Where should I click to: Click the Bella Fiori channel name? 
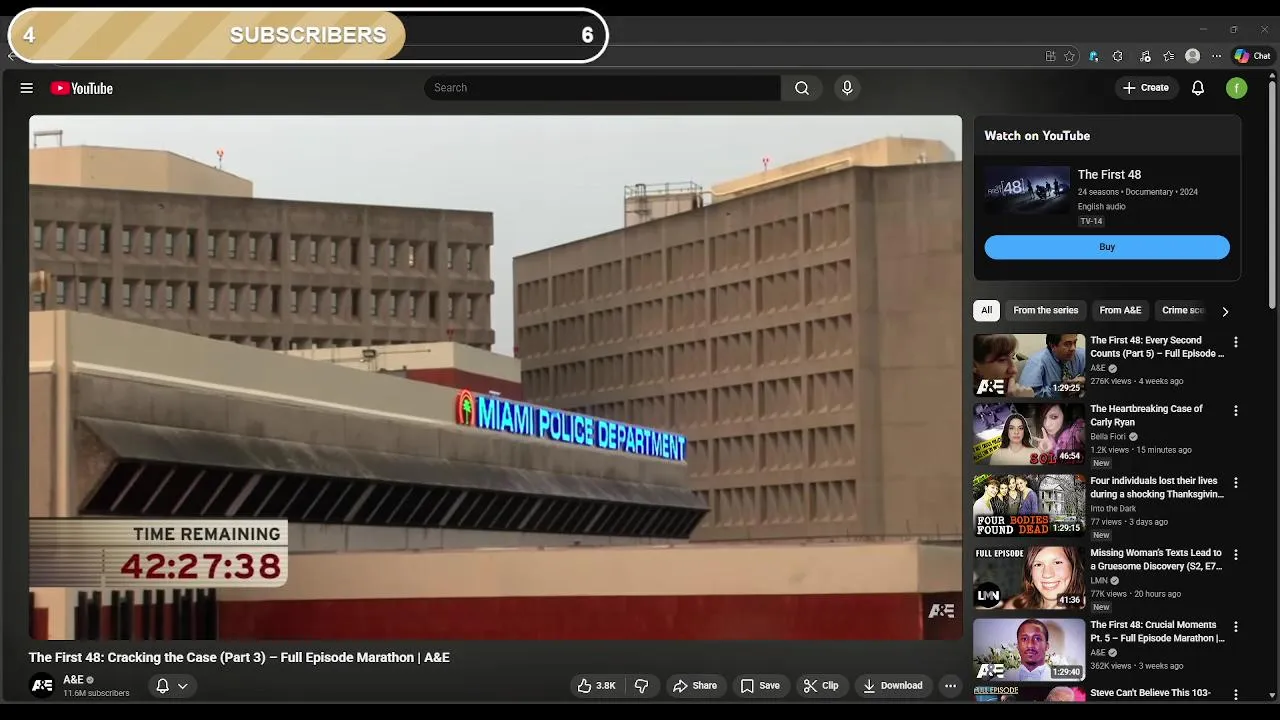tap(1108, 437)
